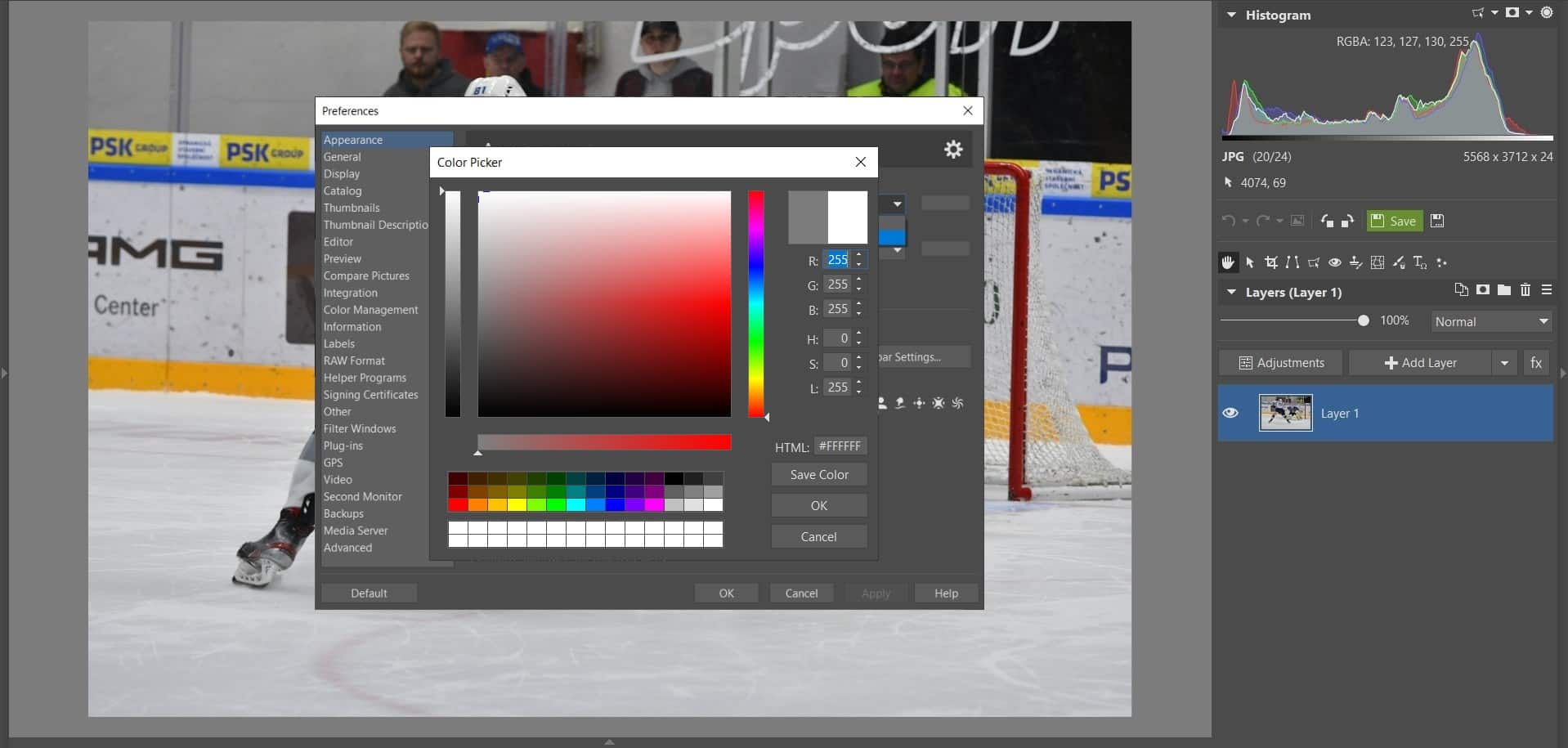The image size is (1568, 748).
Task: Open the Add Layer dropdown arrow
Action: (x=1504, y=363)
